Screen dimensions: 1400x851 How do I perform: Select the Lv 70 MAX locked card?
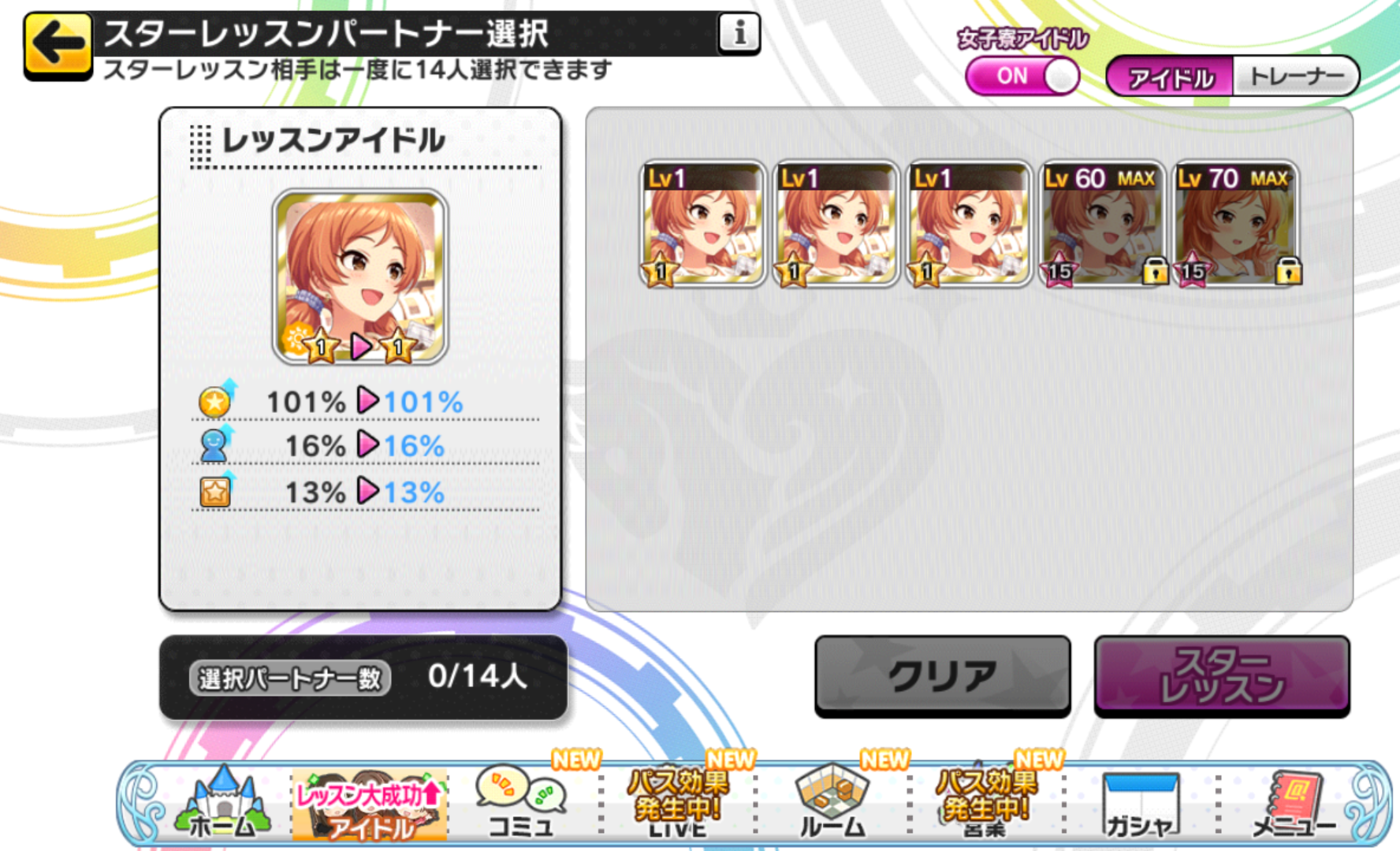click(1234, 224)
